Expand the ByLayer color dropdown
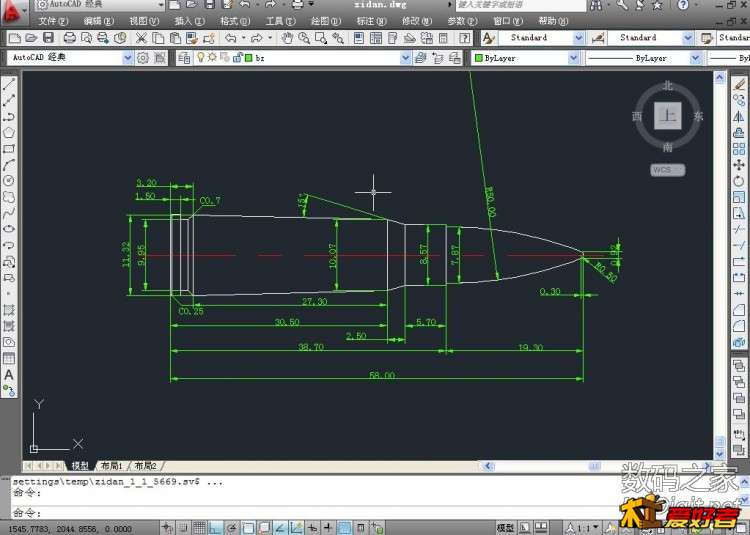750x535 pixels. coord(573,58)
